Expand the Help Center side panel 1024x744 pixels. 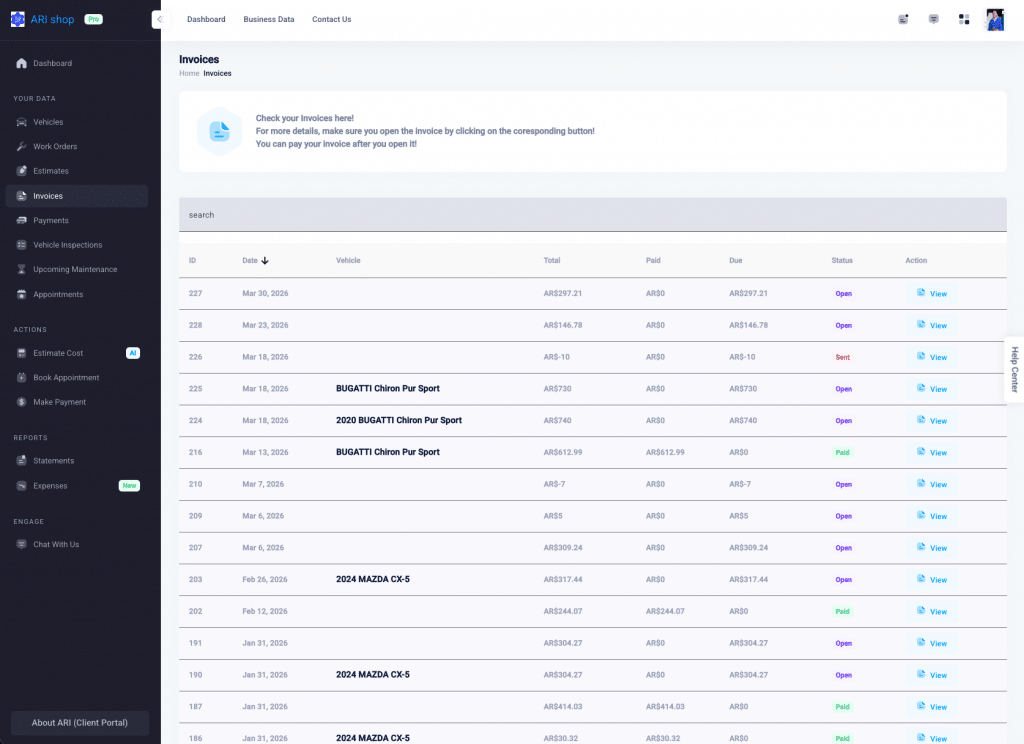pyautogui.click(x=1016, y=370)
